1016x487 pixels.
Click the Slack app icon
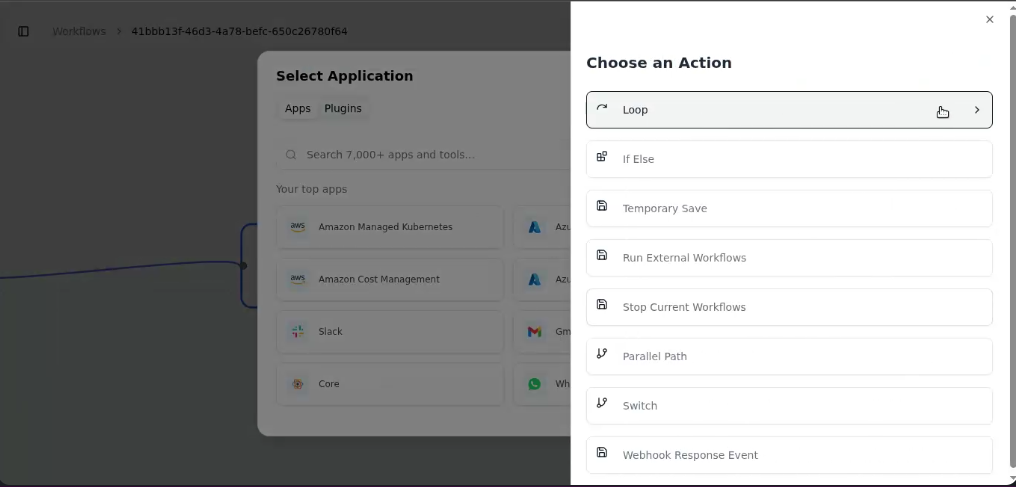tap(298, 332)
